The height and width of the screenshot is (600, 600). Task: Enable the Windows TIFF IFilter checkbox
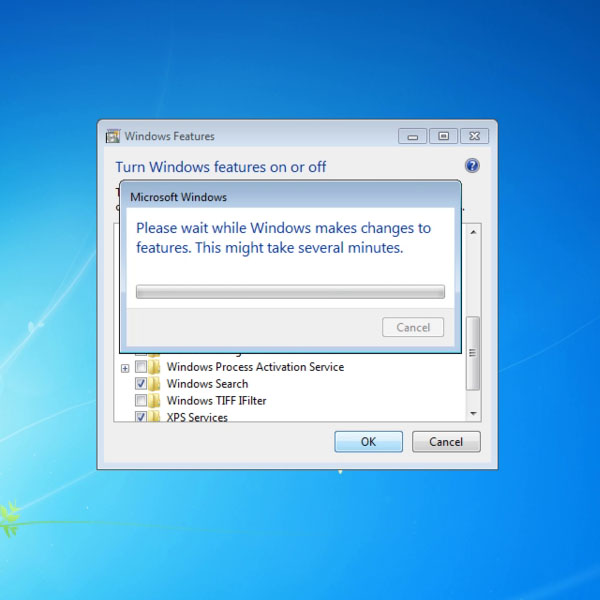click(x=141, y=400)
